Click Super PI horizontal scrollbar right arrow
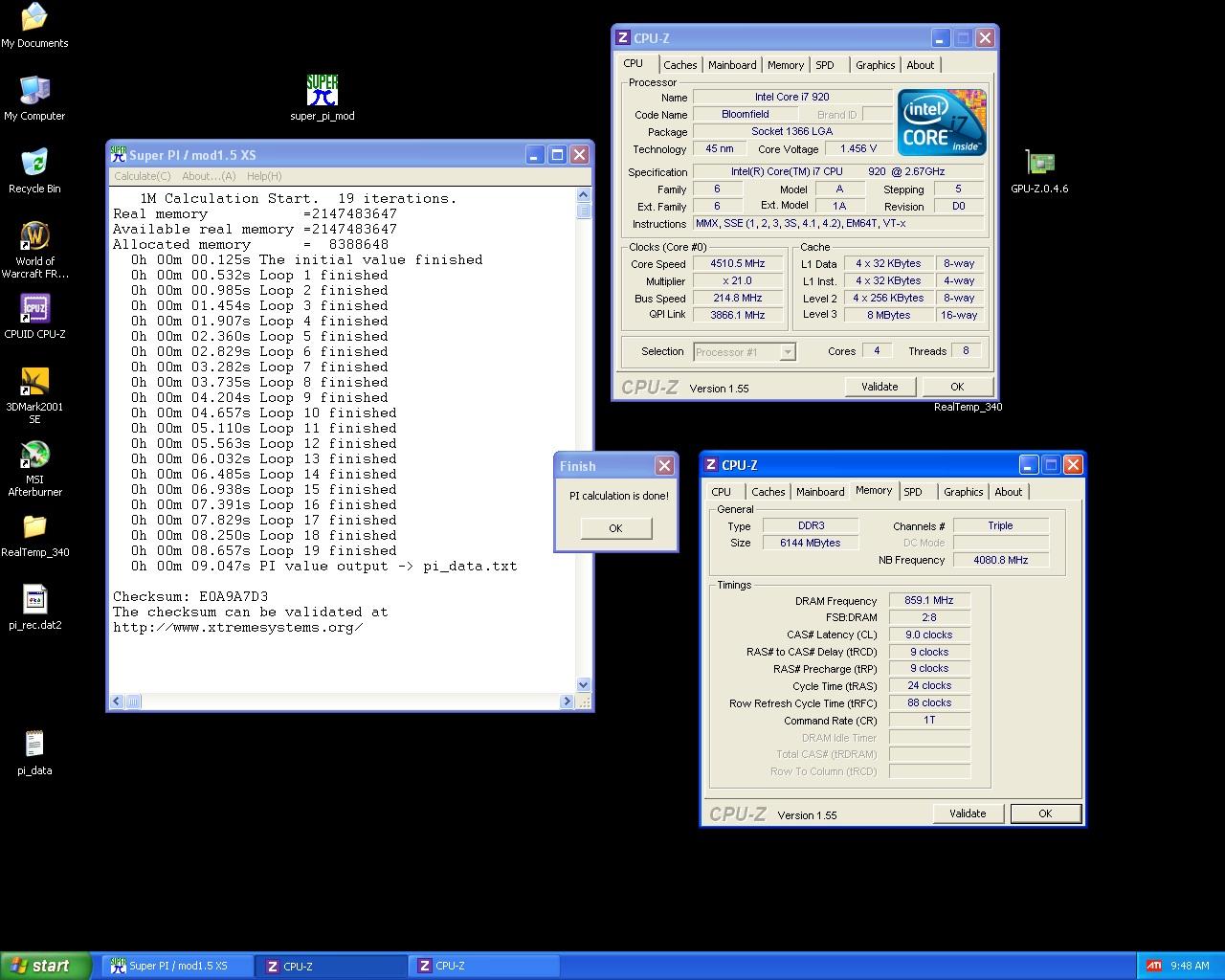The width and height of the screenshot is (1225, 980). tap(567, 702)
